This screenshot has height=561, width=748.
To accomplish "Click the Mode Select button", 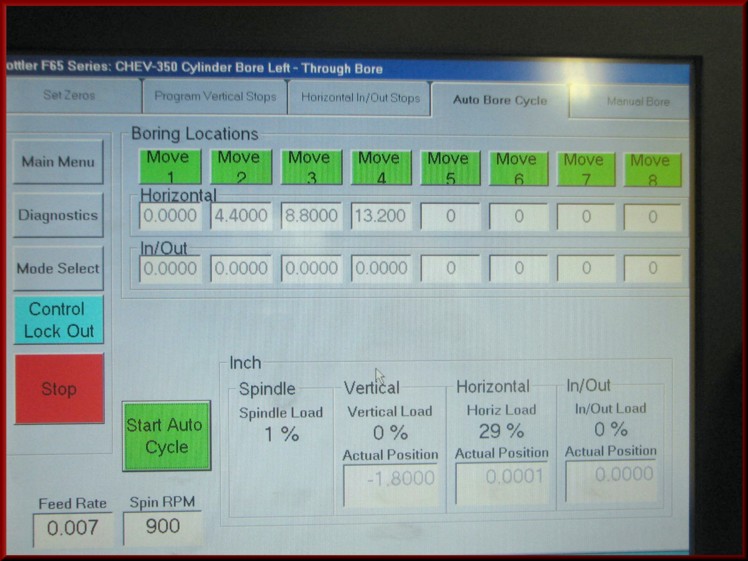I will point(58,268).
